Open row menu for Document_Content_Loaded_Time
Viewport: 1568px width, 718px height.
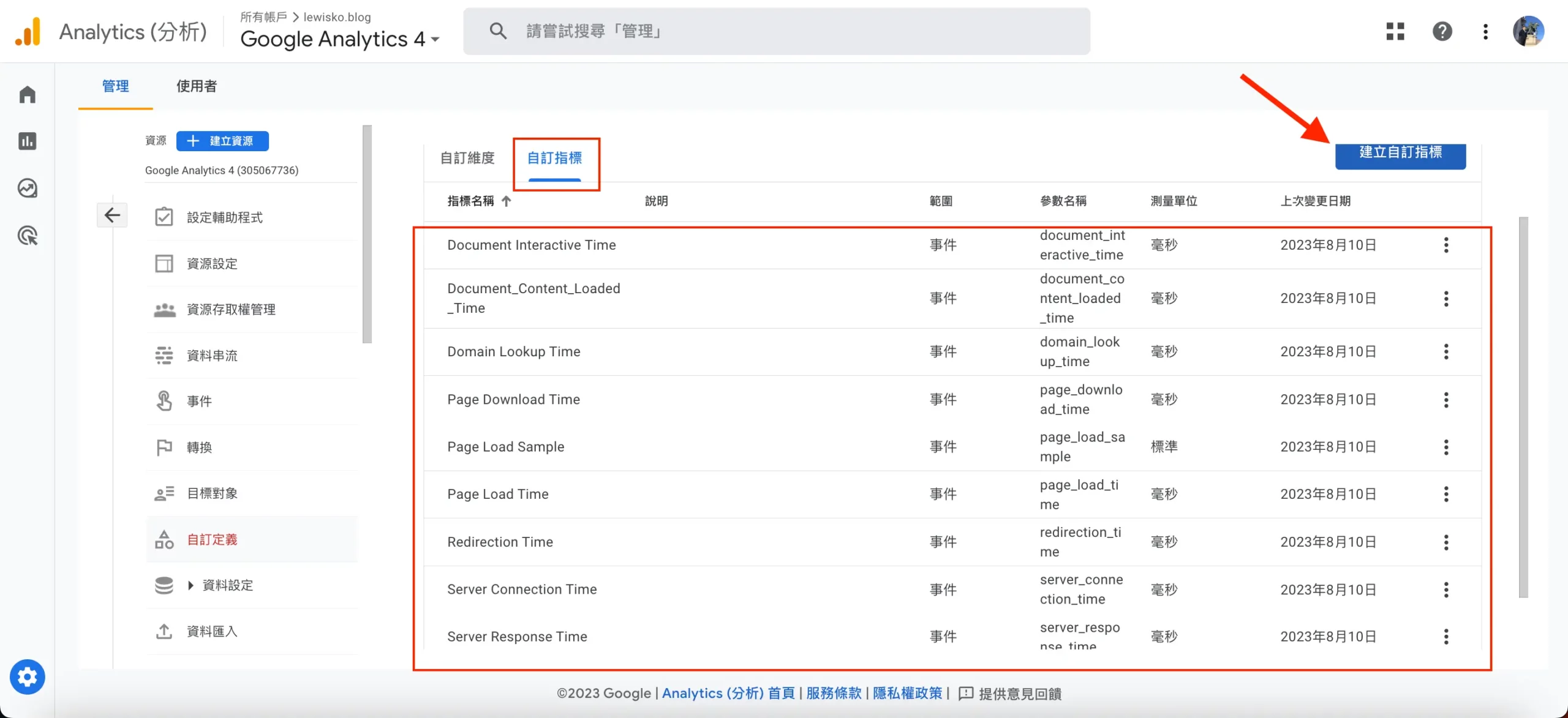click(1446, 299)
